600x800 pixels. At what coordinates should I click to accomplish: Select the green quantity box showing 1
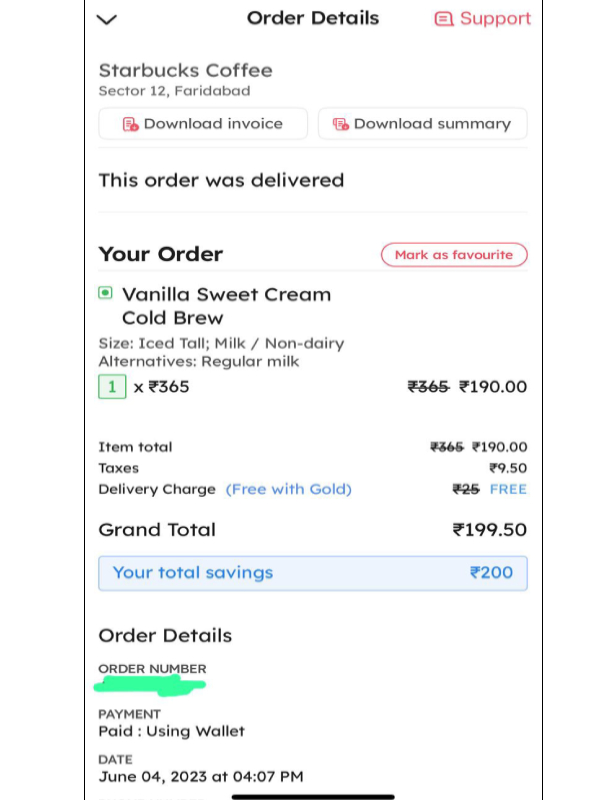coord(112,385)
